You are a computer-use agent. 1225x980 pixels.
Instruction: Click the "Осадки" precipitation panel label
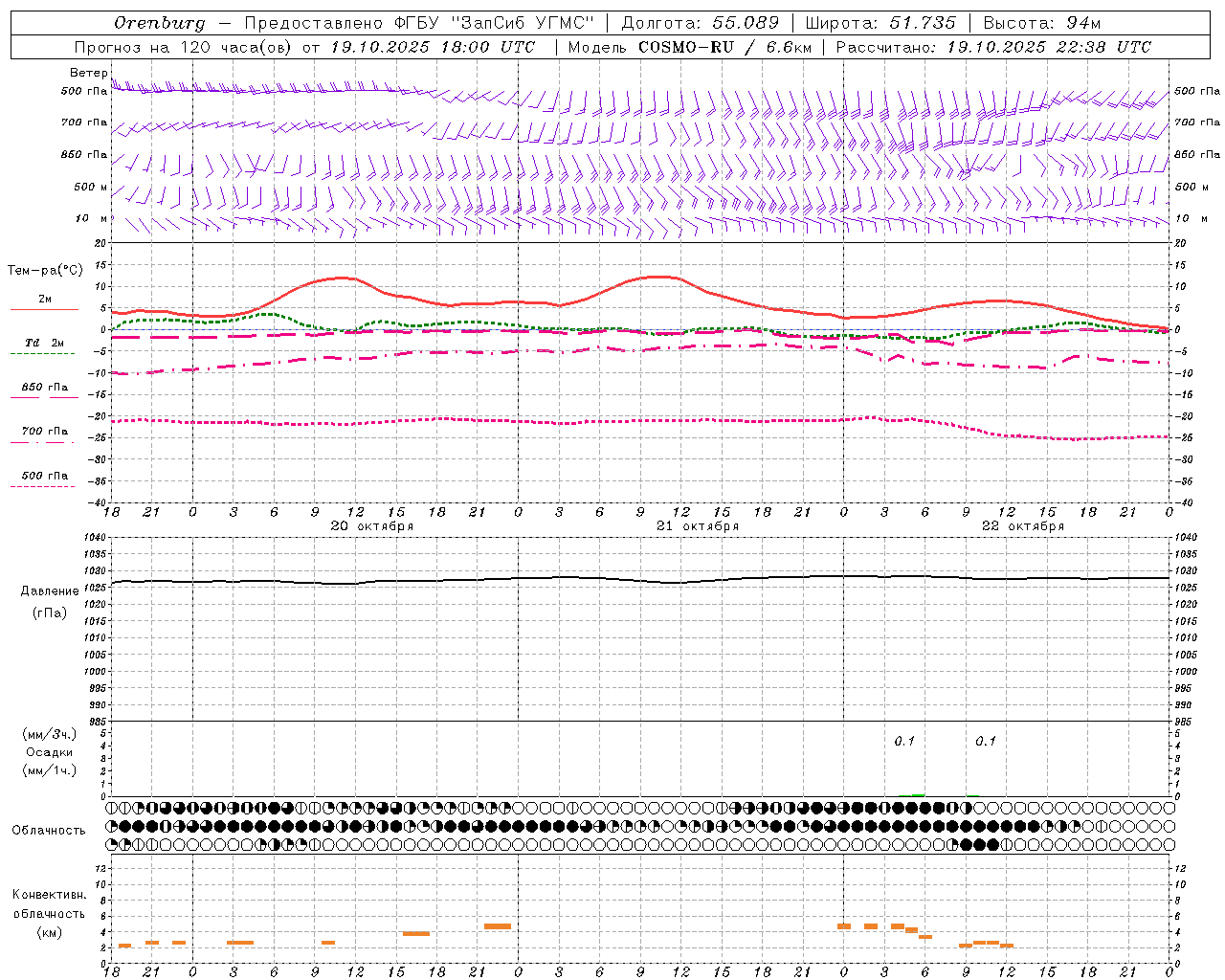click(x=50, y=752)
